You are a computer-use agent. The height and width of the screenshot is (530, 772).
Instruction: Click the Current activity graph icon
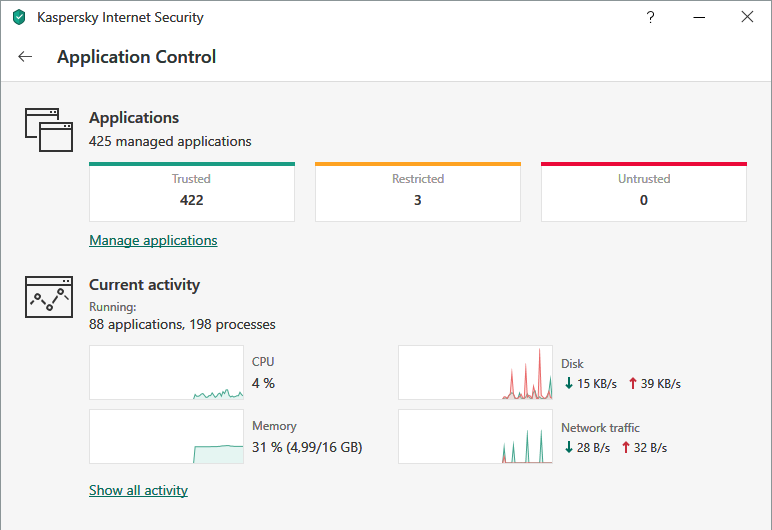[50, 297]
